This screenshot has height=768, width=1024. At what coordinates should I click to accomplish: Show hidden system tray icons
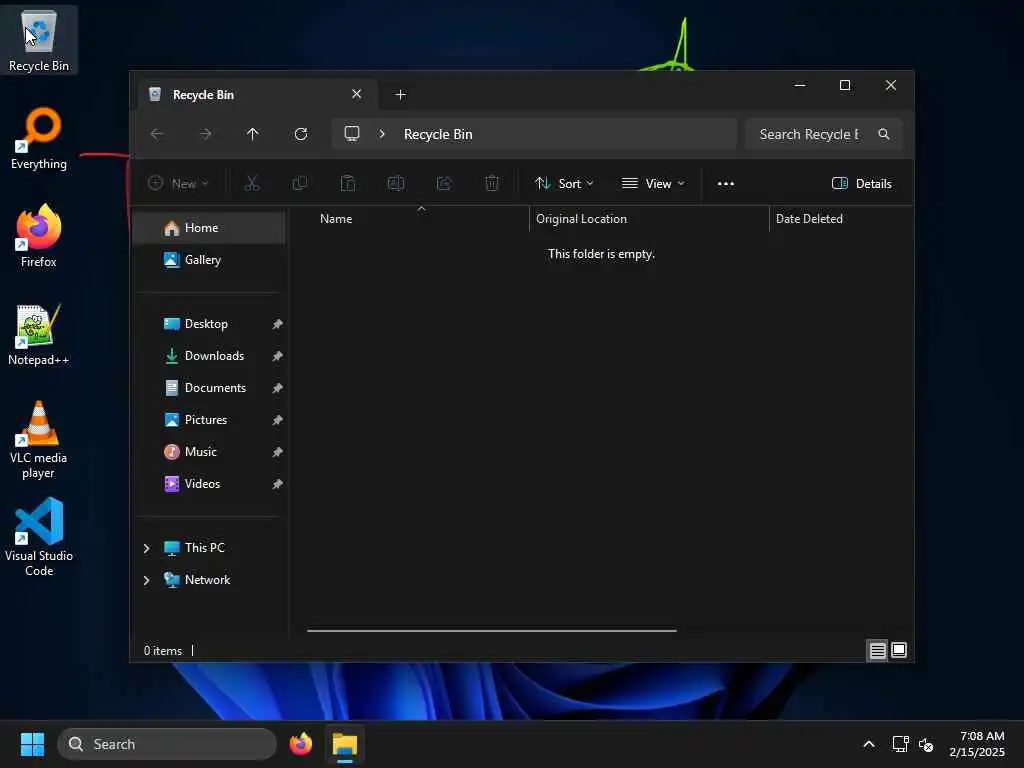[869, 744]
